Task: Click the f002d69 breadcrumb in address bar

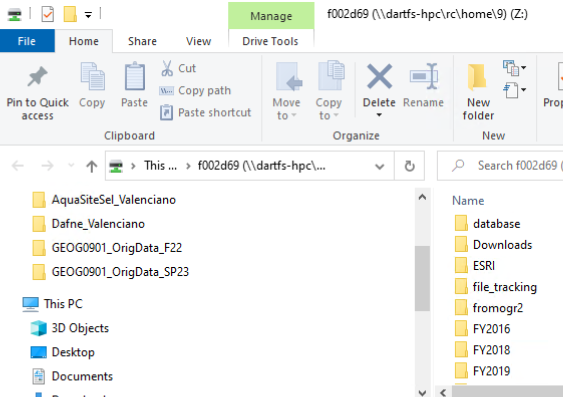Action: (x=262, y=165)
